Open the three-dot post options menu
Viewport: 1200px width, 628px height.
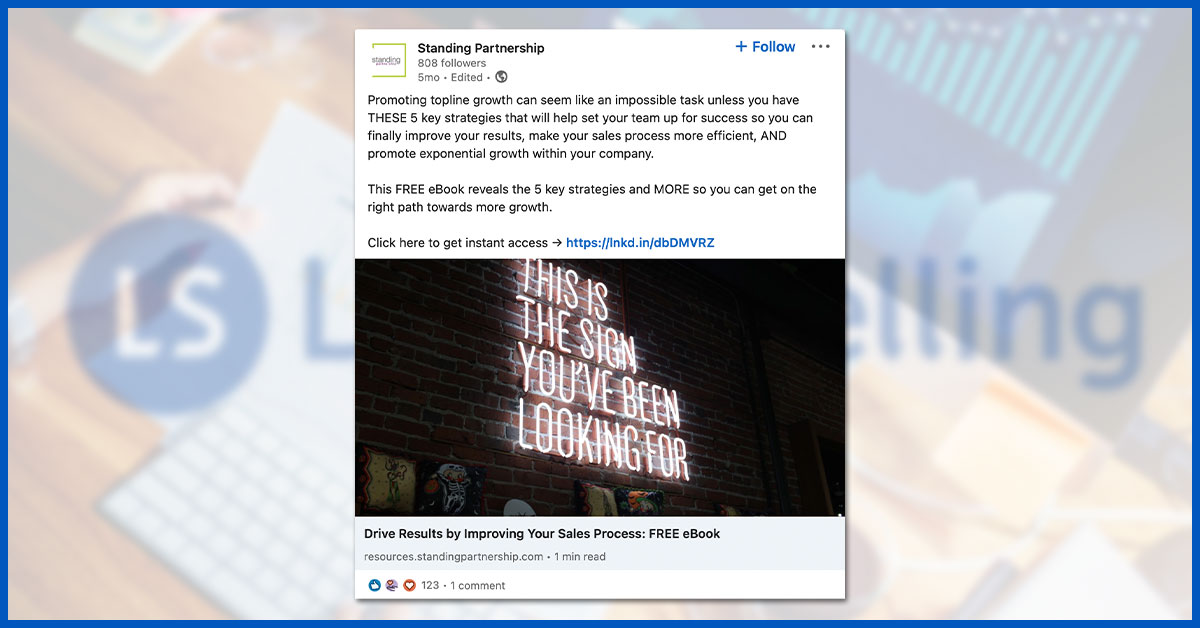pyautogui.click(x=821, y=47)
